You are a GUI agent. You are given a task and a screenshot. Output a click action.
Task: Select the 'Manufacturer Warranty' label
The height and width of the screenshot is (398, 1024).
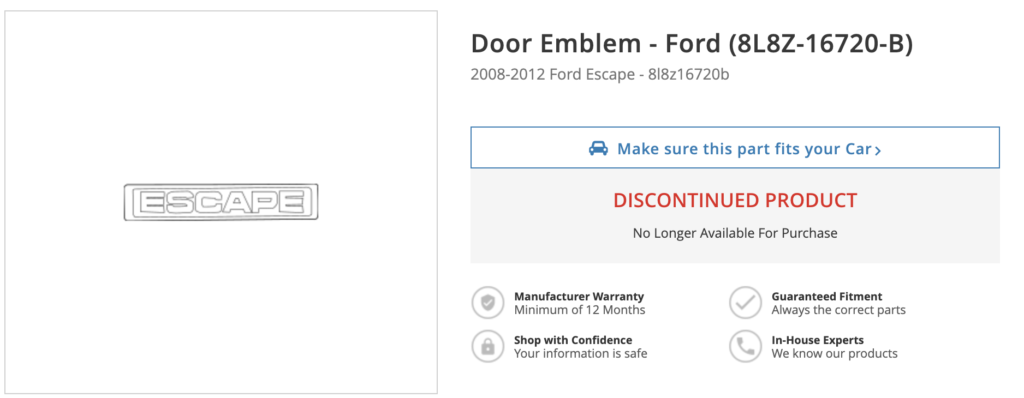point(579,296)
